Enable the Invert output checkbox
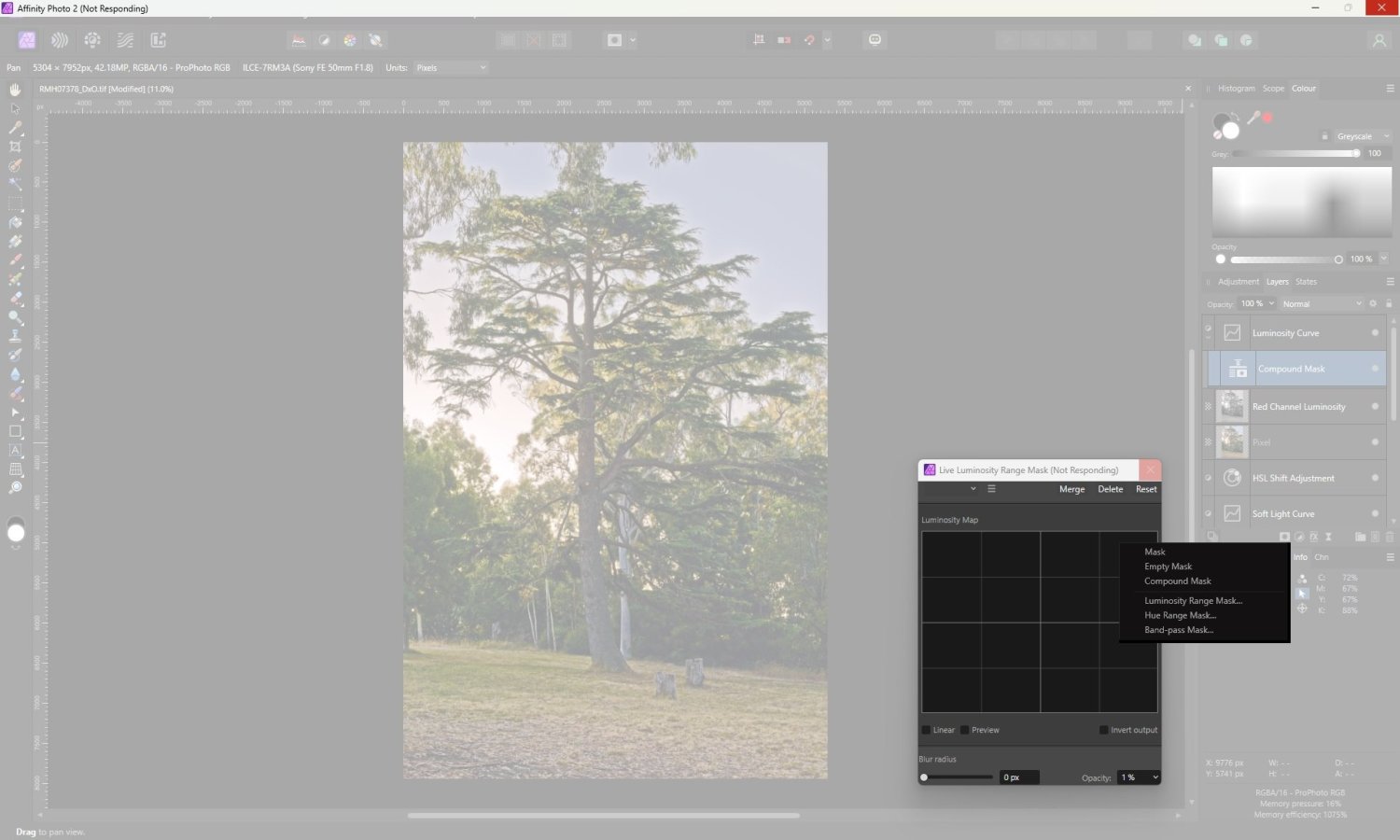Screen dimensions: 1400x840 click(1103, 730)
